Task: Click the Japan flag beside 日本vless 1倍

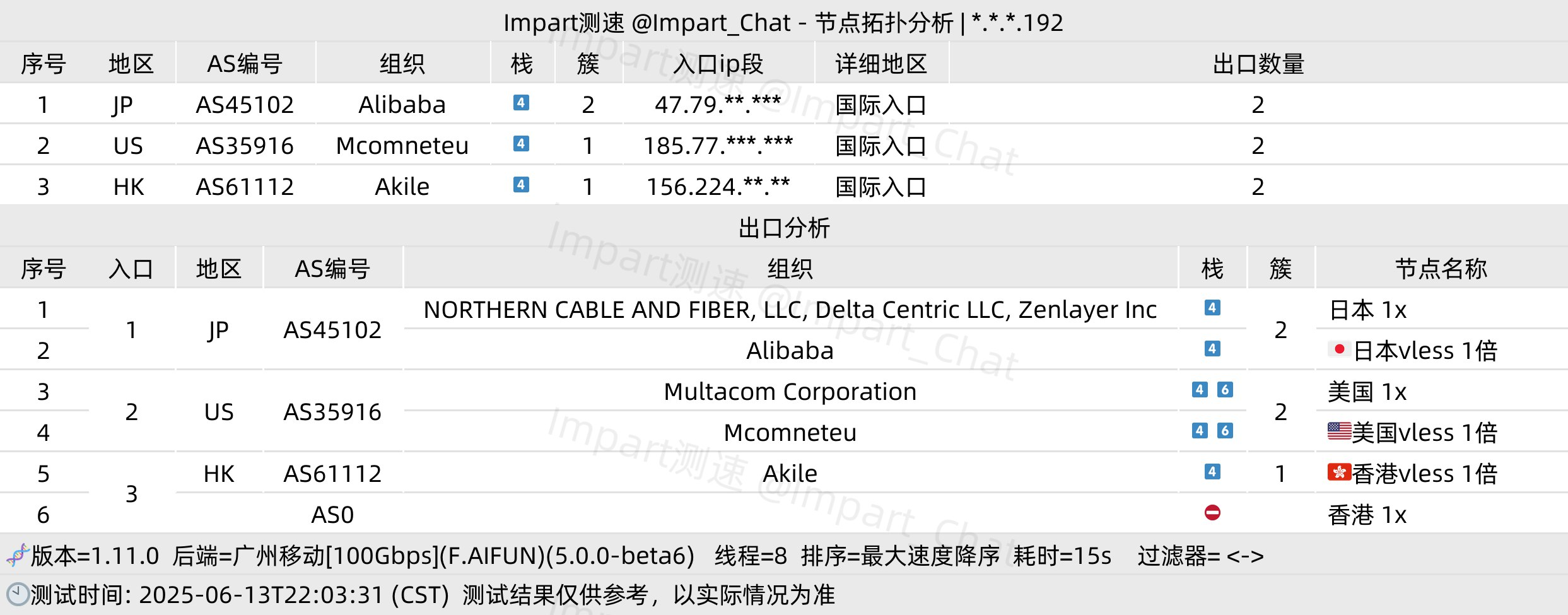Action: pyautogui.click(x=1339, y=349)
